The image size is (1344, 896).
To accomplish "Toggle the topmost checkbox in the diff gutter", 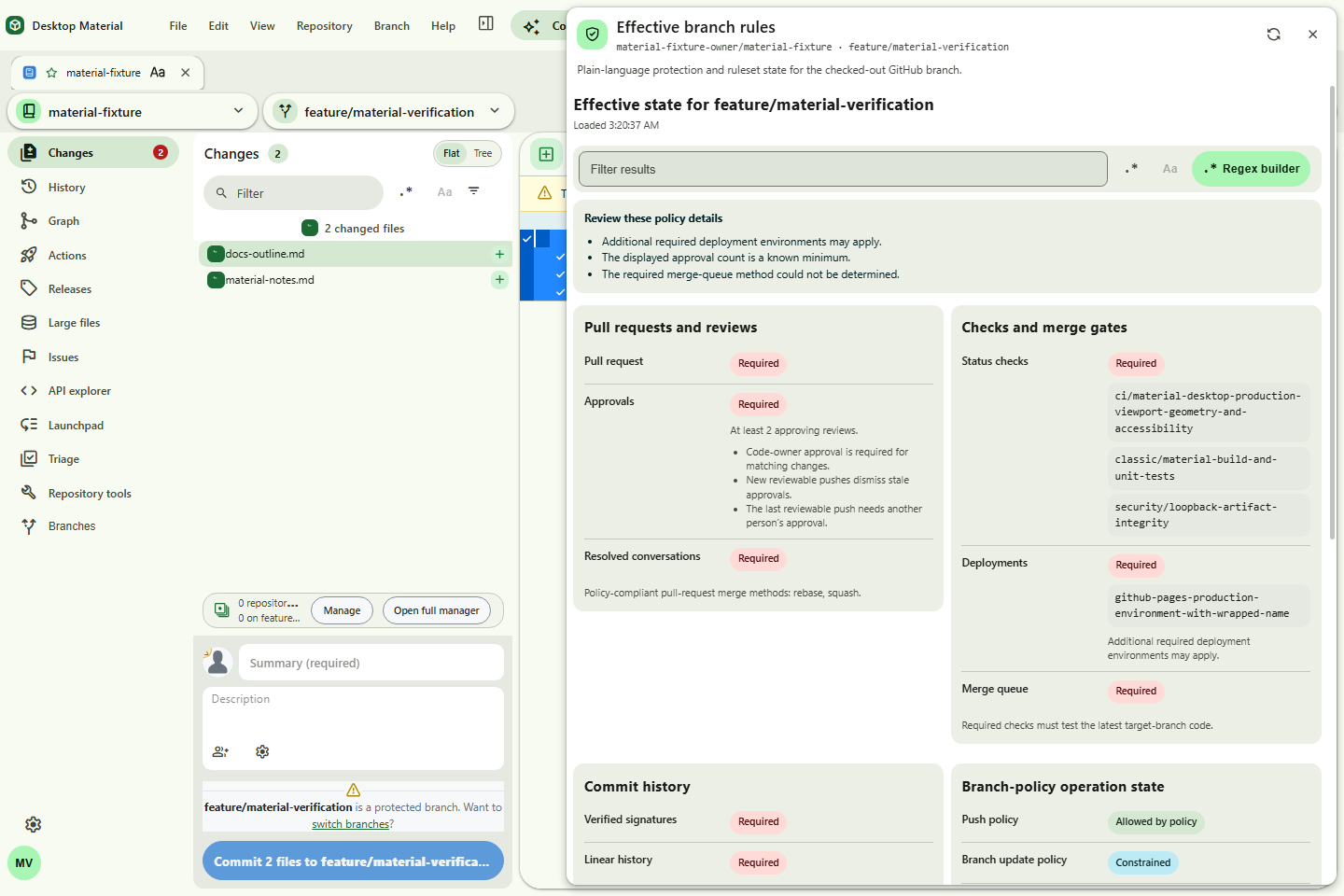I will click(x=527, y=239).
